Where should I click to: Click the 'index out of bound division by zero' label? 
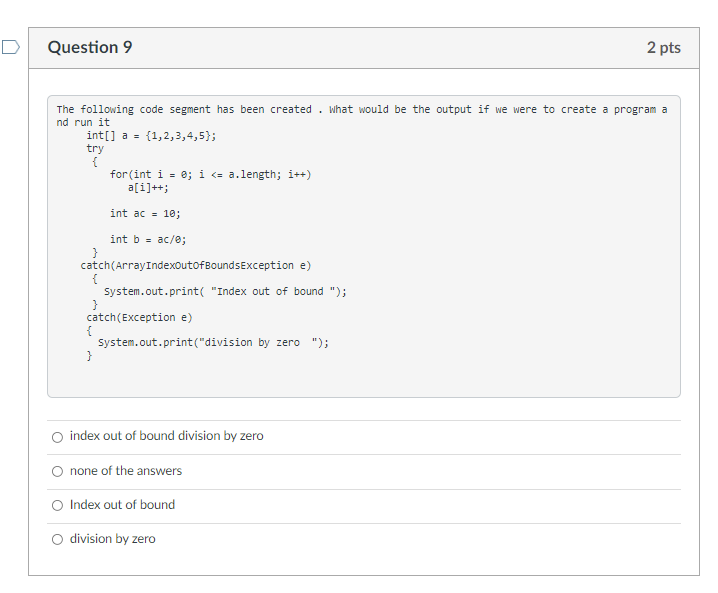[x=167, y=435]
